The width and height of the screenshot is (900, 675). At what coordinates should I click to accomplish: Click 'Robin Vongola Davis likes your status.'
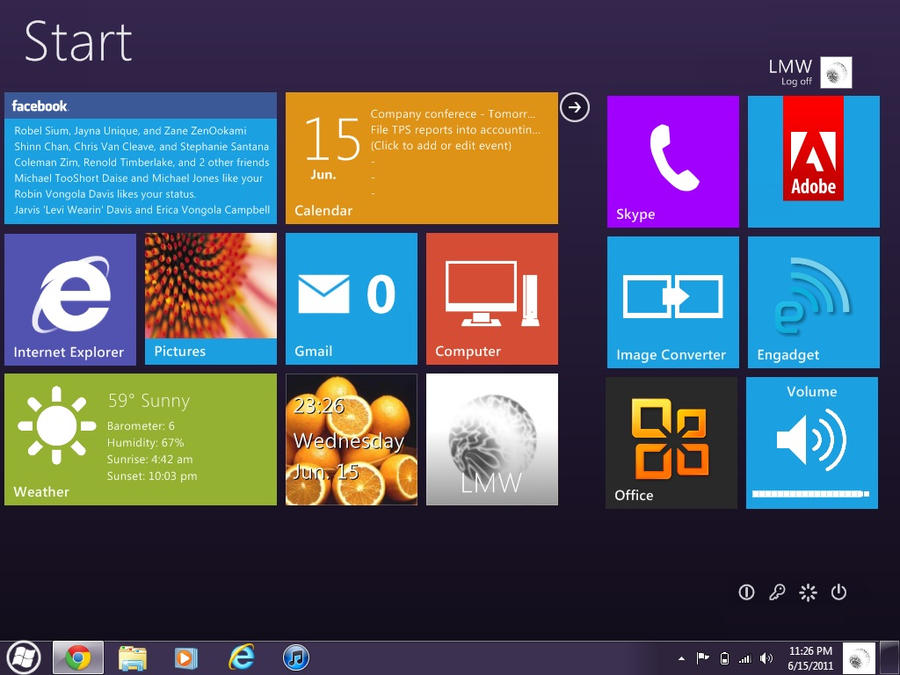tap(105, 194)
